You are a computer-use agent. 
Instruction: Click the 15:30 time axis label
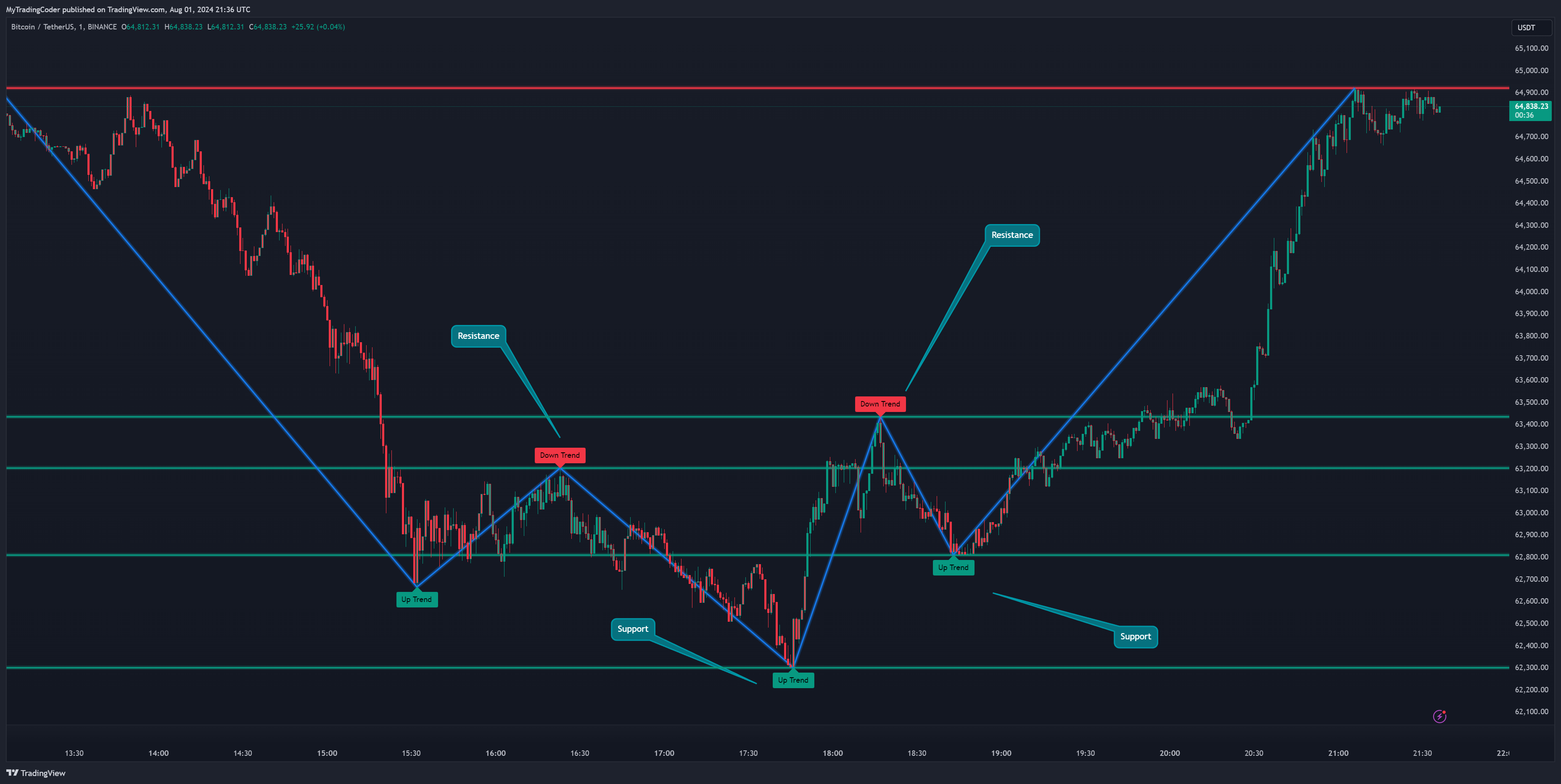pyautogui.click(x=411, y=753)
